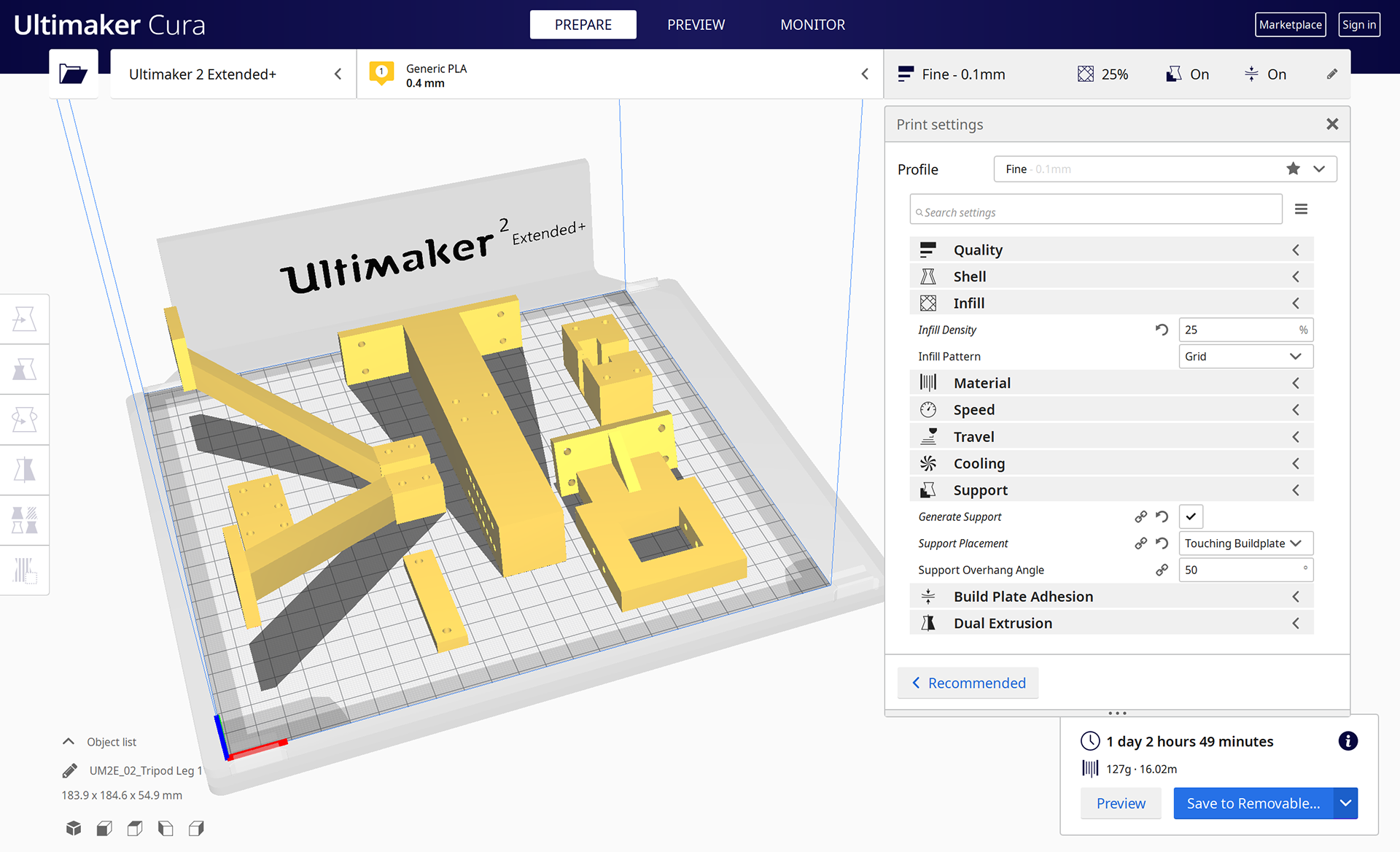Select the Support Blocker tool

(25, 570)
